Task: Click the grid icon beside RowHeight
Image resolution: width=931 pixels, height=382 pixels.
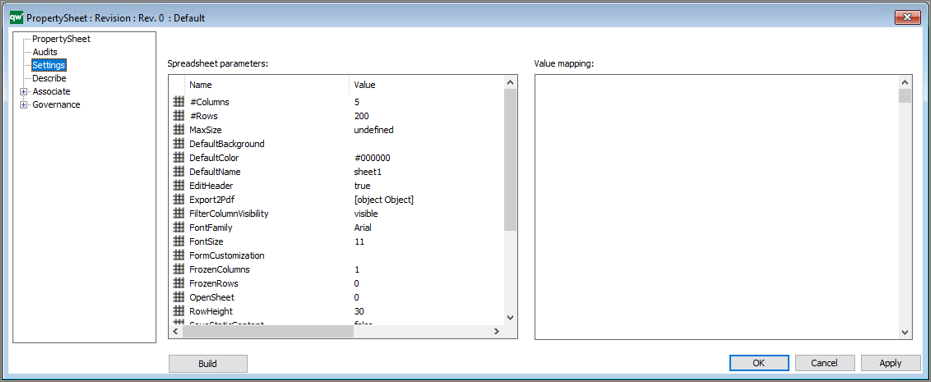Action: pyautogui.click(x=178, y=311)
